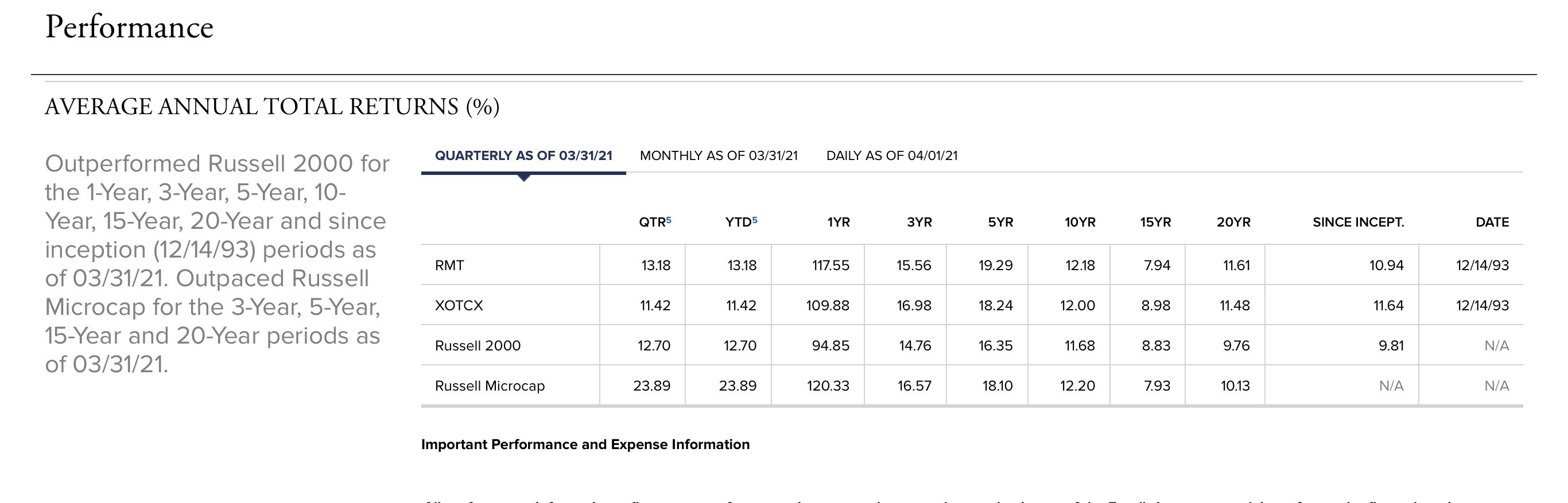Click the 10YR column header
This screenshot has width=1568, height=503.
point(1080,223)
